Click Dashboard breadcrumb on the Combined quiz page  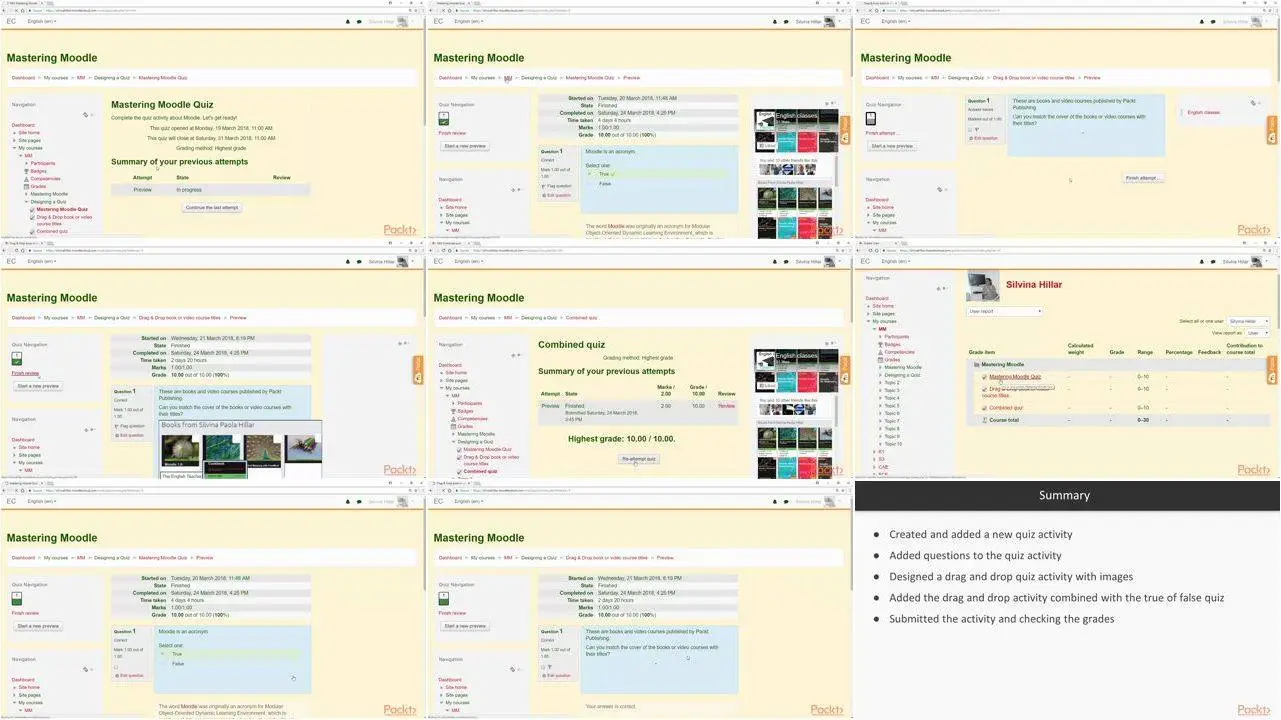click(x=450, y=318)
